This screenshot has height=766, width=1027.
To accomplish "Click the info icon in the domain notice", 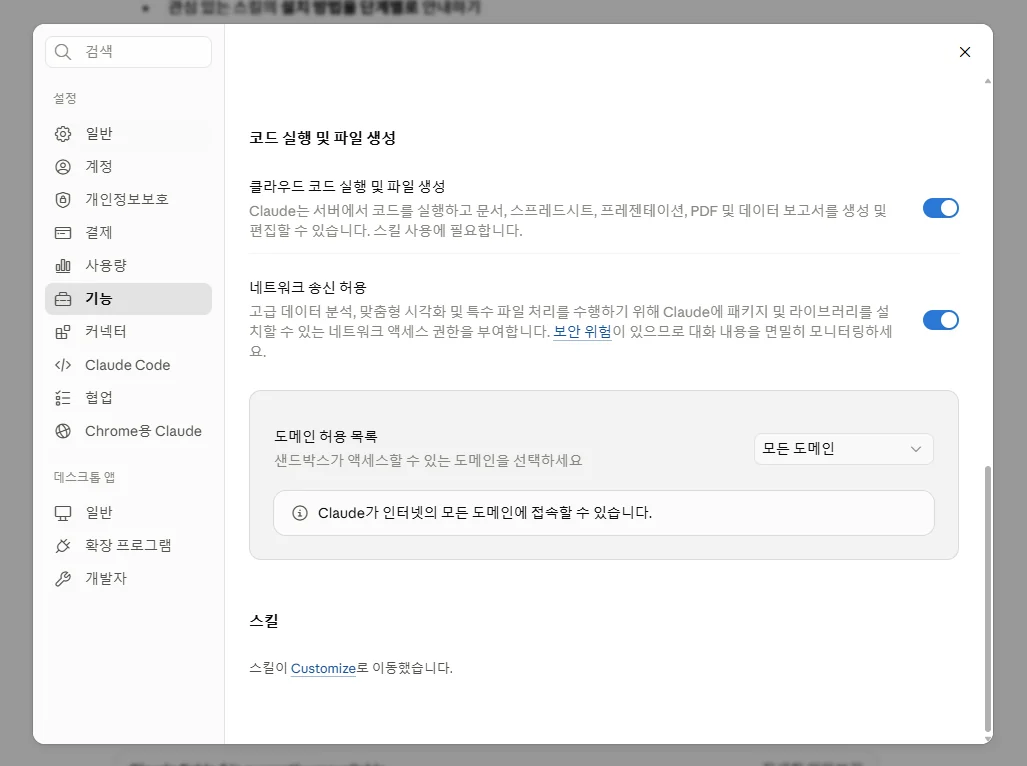I will click(299, 513).
